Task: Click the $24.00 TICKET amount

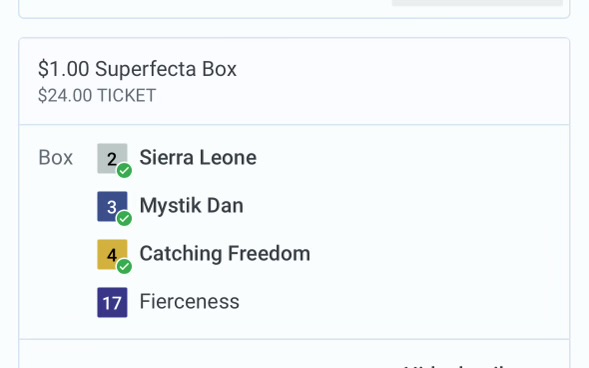Action: pyautogui.click(x=97, y=95)
